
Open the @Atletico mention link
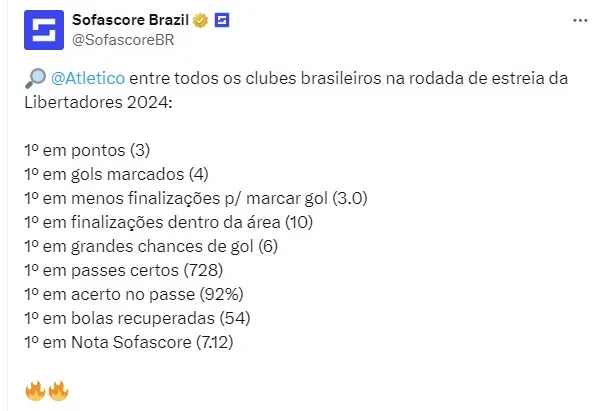(x=88, y=78)
